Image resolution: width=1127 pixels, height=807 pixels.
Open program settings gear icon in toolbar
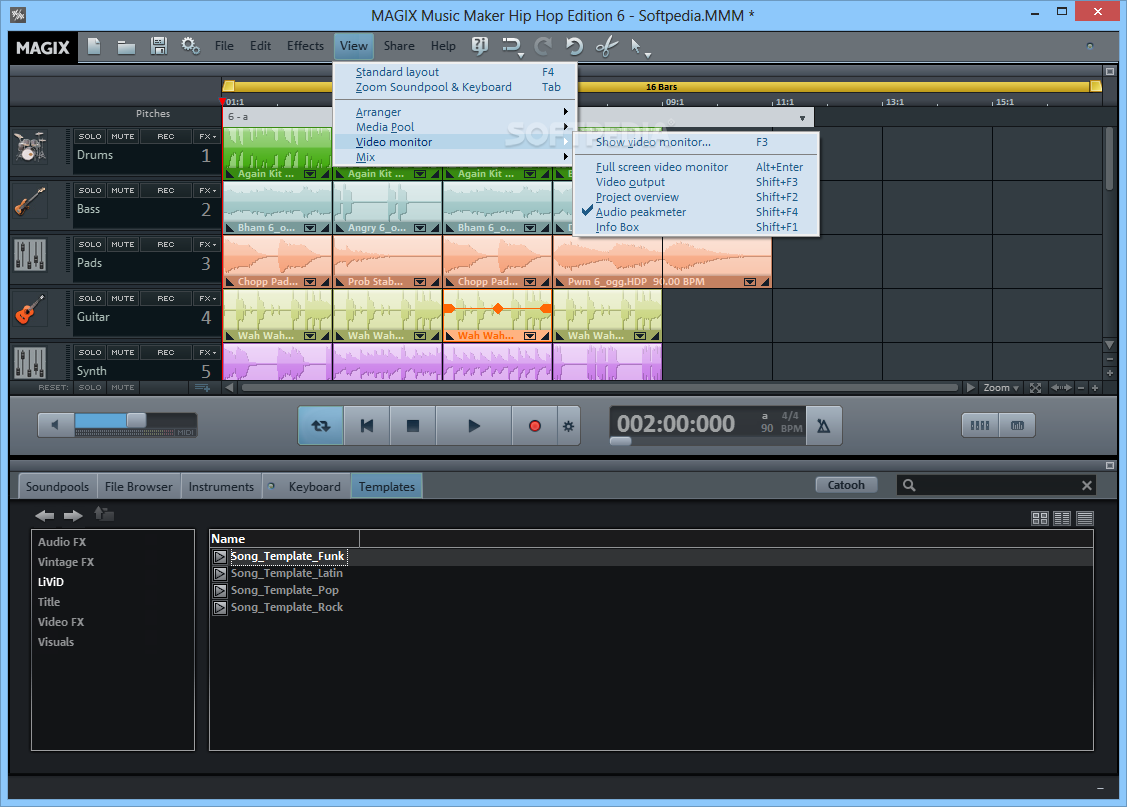(x=190, y=47)
